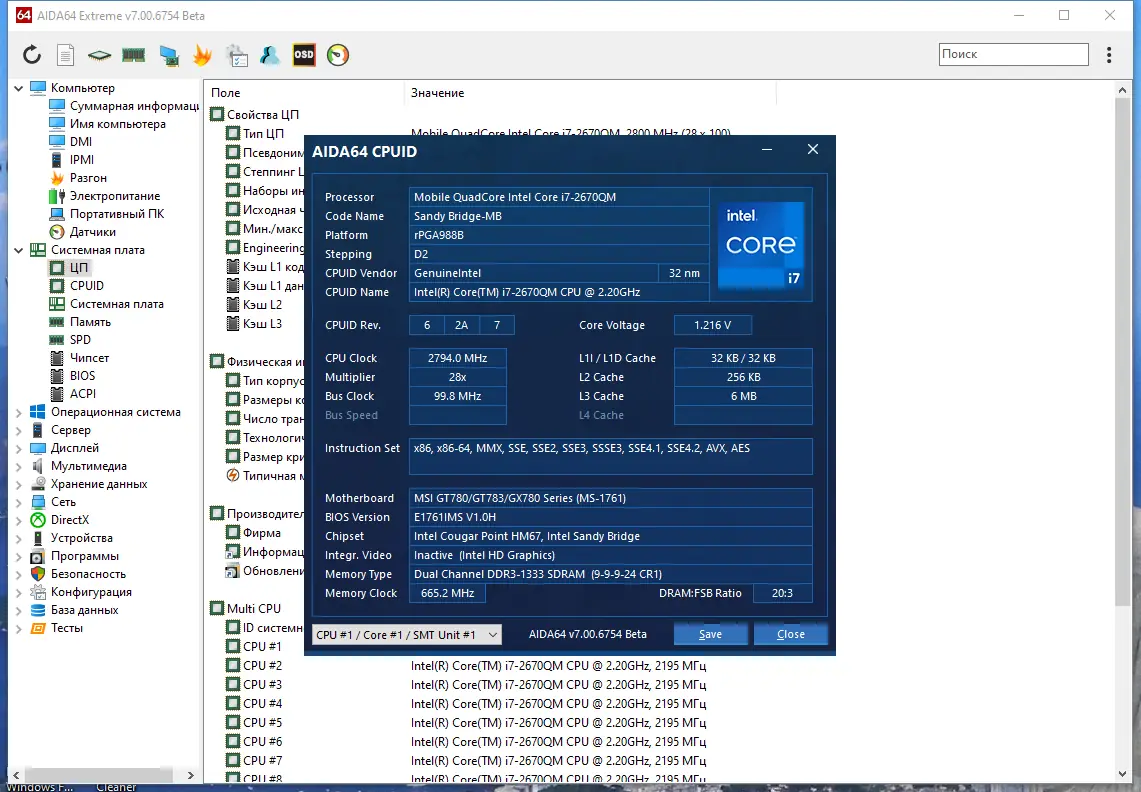
Task: Minimize the AIDA64 CPUID dialog
Action: [767, 149]
